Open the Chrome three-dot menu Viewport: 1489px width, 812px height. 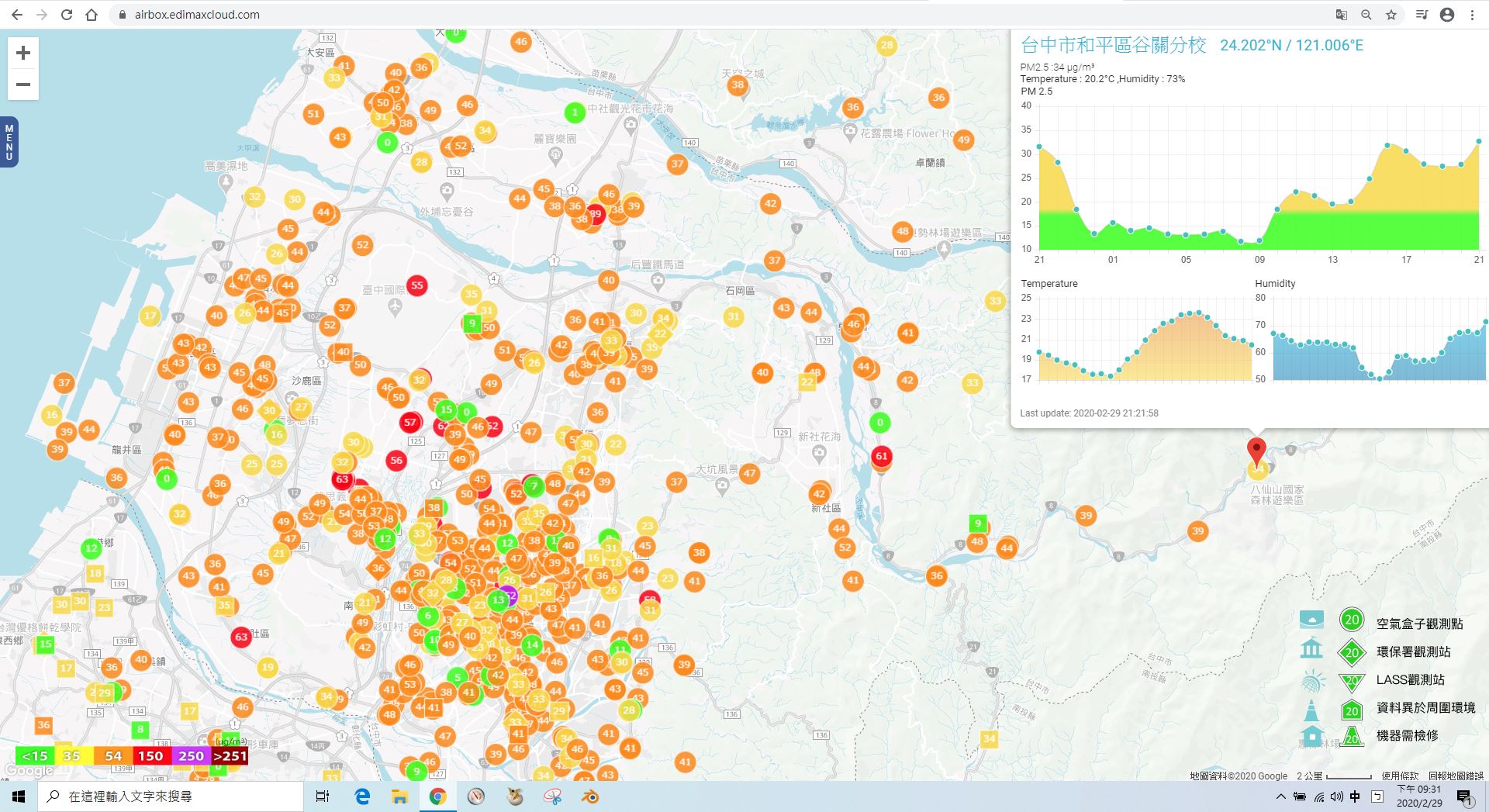pos(1472,15)
